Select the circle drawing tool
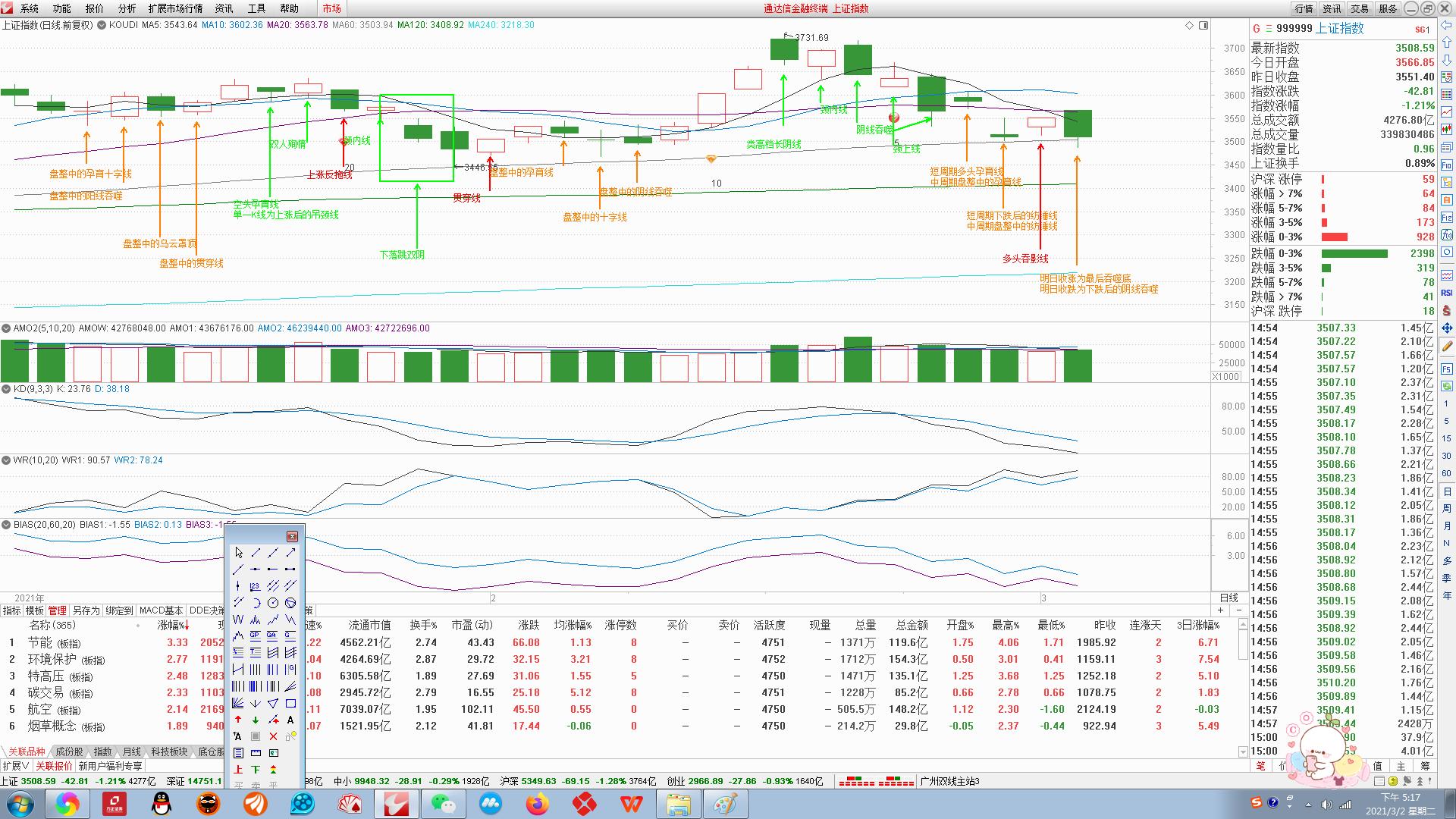Image resolution: width=1456 pixels, height=819 pixels. (273, 602)
